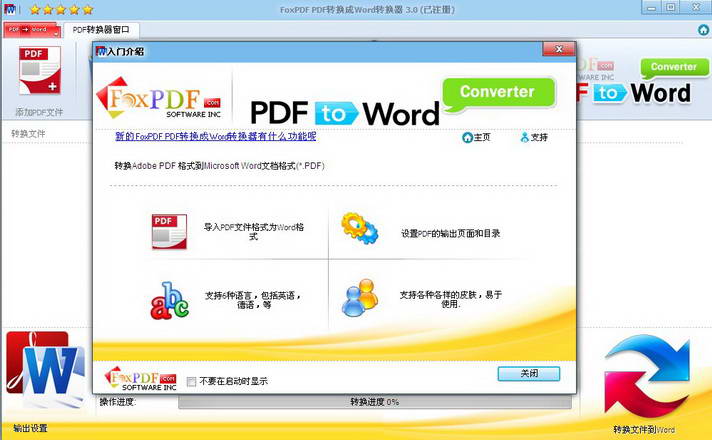Screen dimensions: 712x440
Task: Click the 操作进度 label
Action: [118, 402]
